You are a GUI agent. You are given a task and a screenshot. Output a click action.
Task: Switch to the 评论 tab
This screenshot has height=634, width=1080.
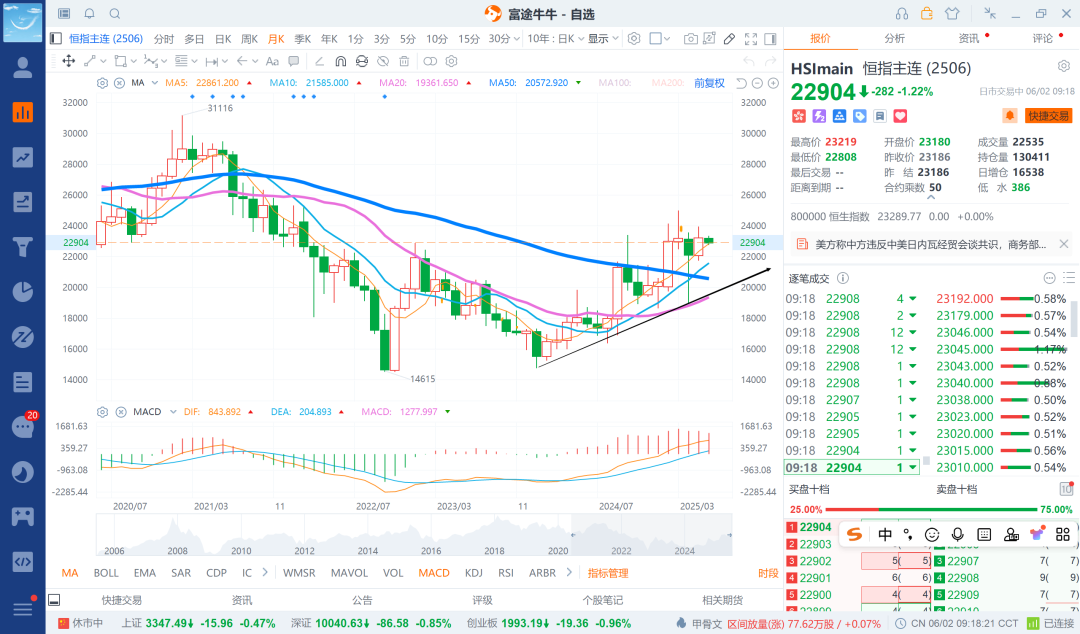coord(1043,38)
